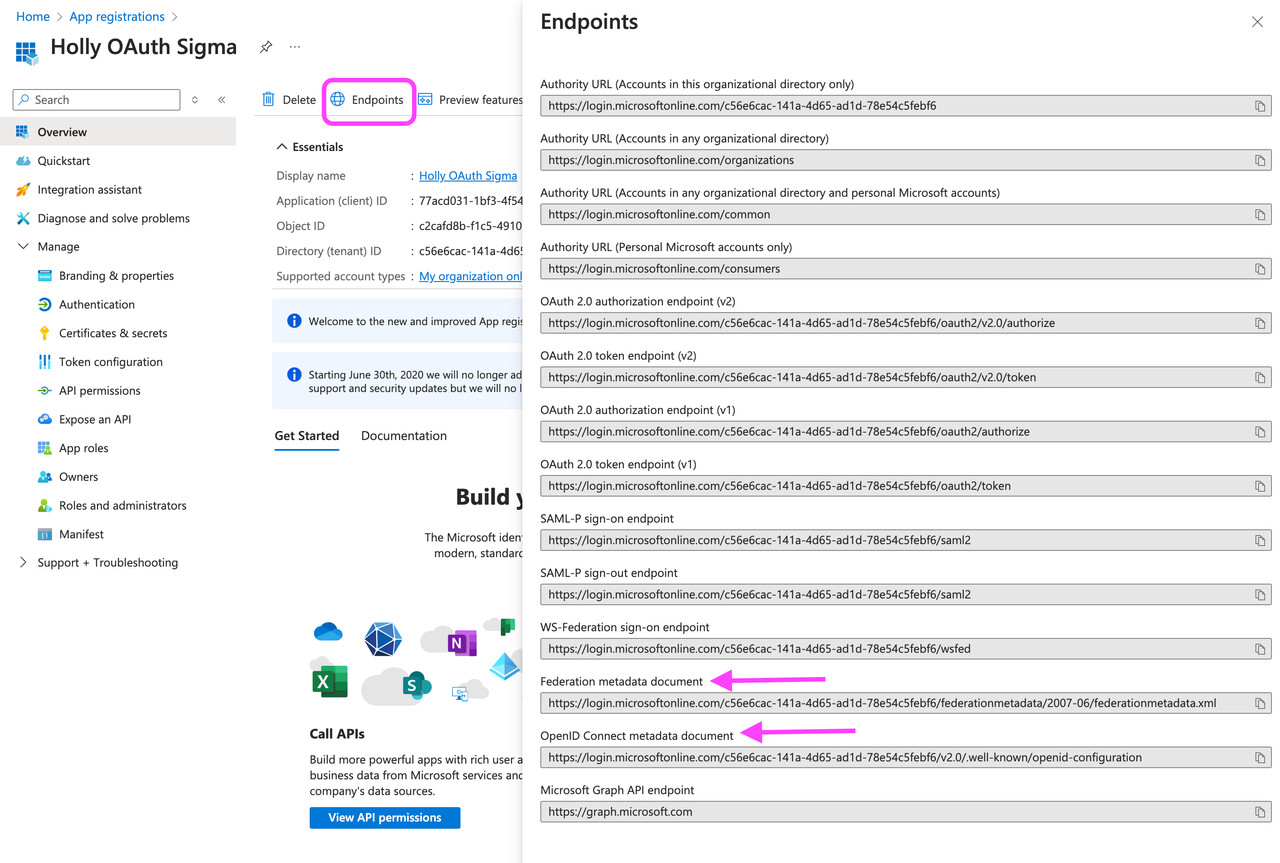This screenshot has width=1280, height=863.
Task: Open App registrations from the breadcrumb
Action: click(x=117, y=16)
